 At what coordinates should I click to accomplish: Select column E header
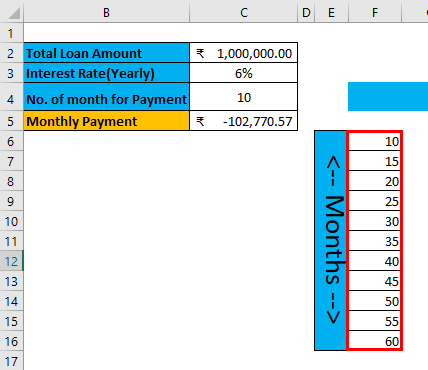pyautogui.click(x=331, y=13)
